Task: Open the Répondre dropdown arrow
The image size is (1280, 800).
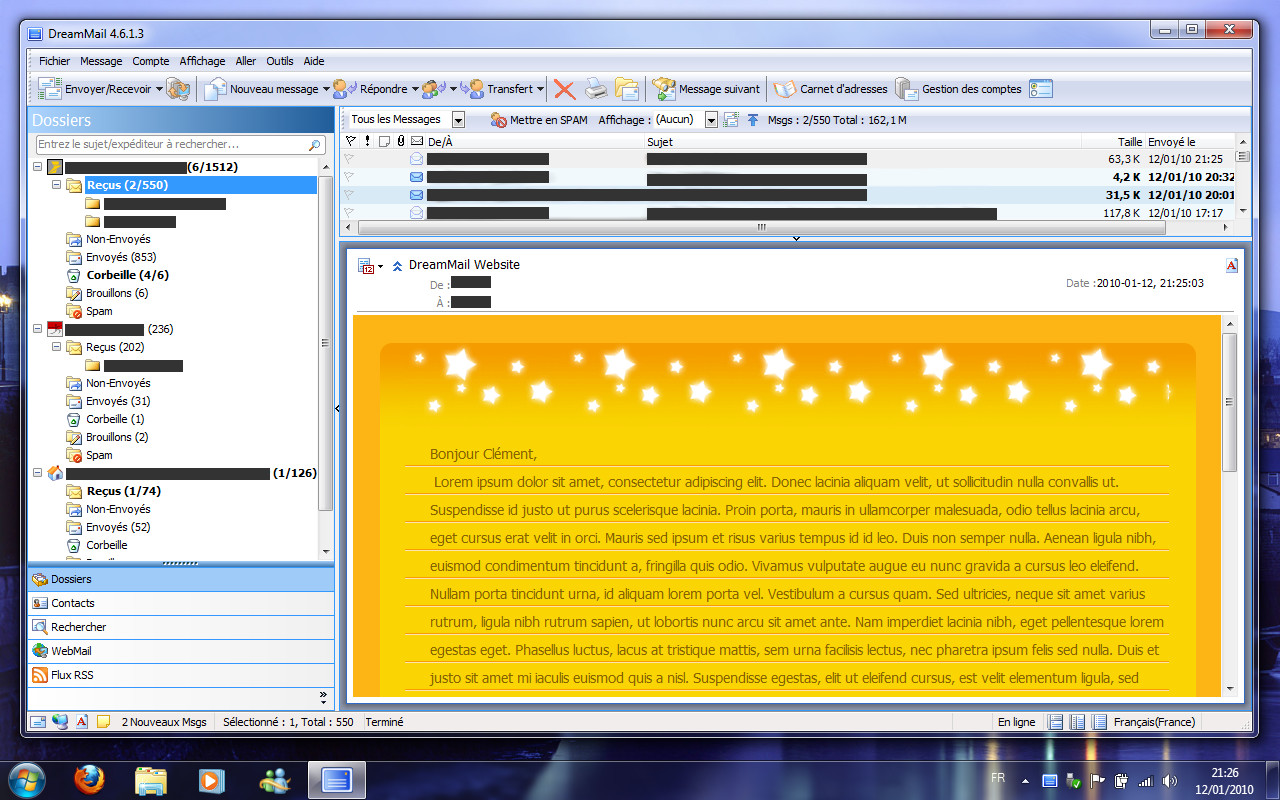Action: point(414,89)
